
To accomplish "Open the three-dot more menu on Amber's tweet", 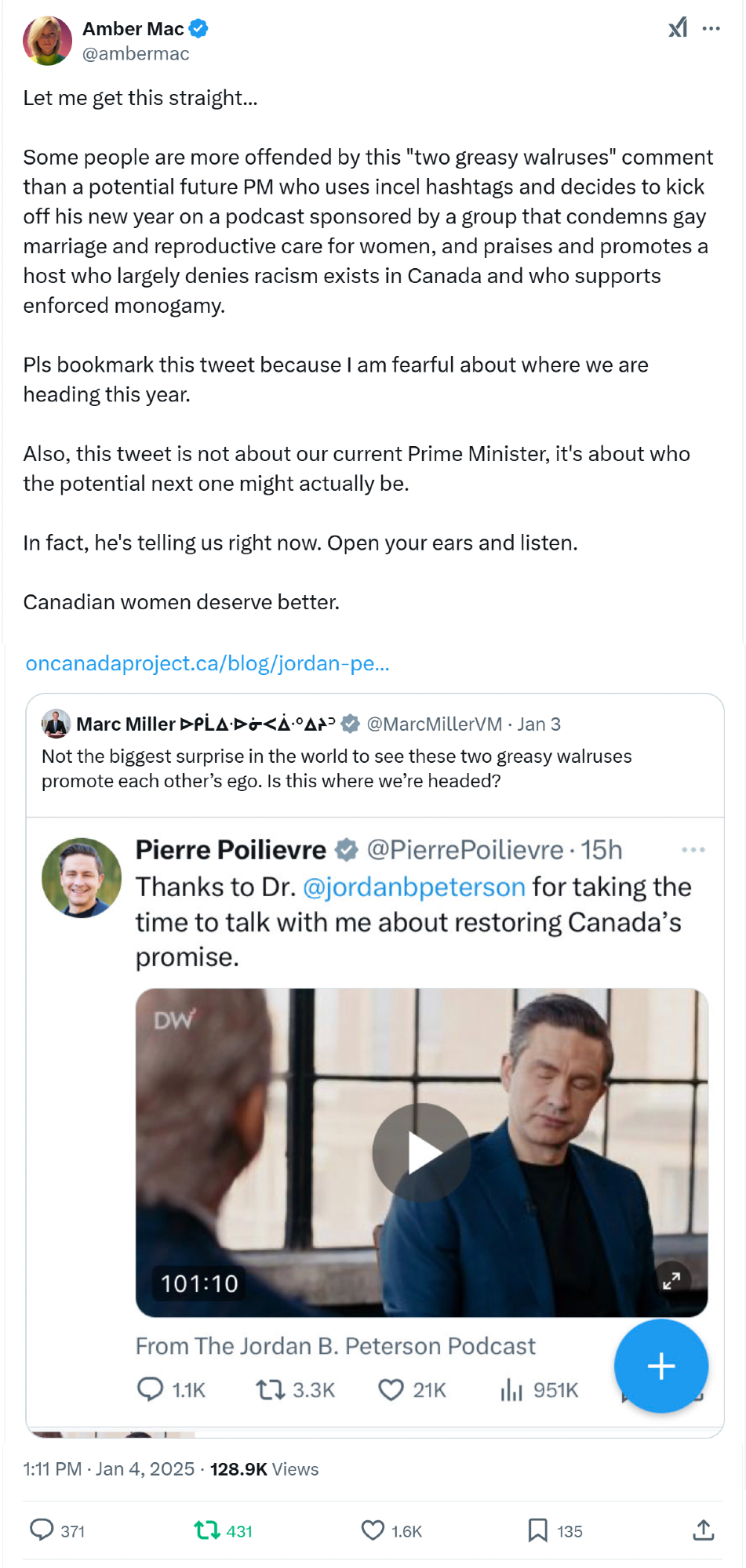I will tap(711, 28).
